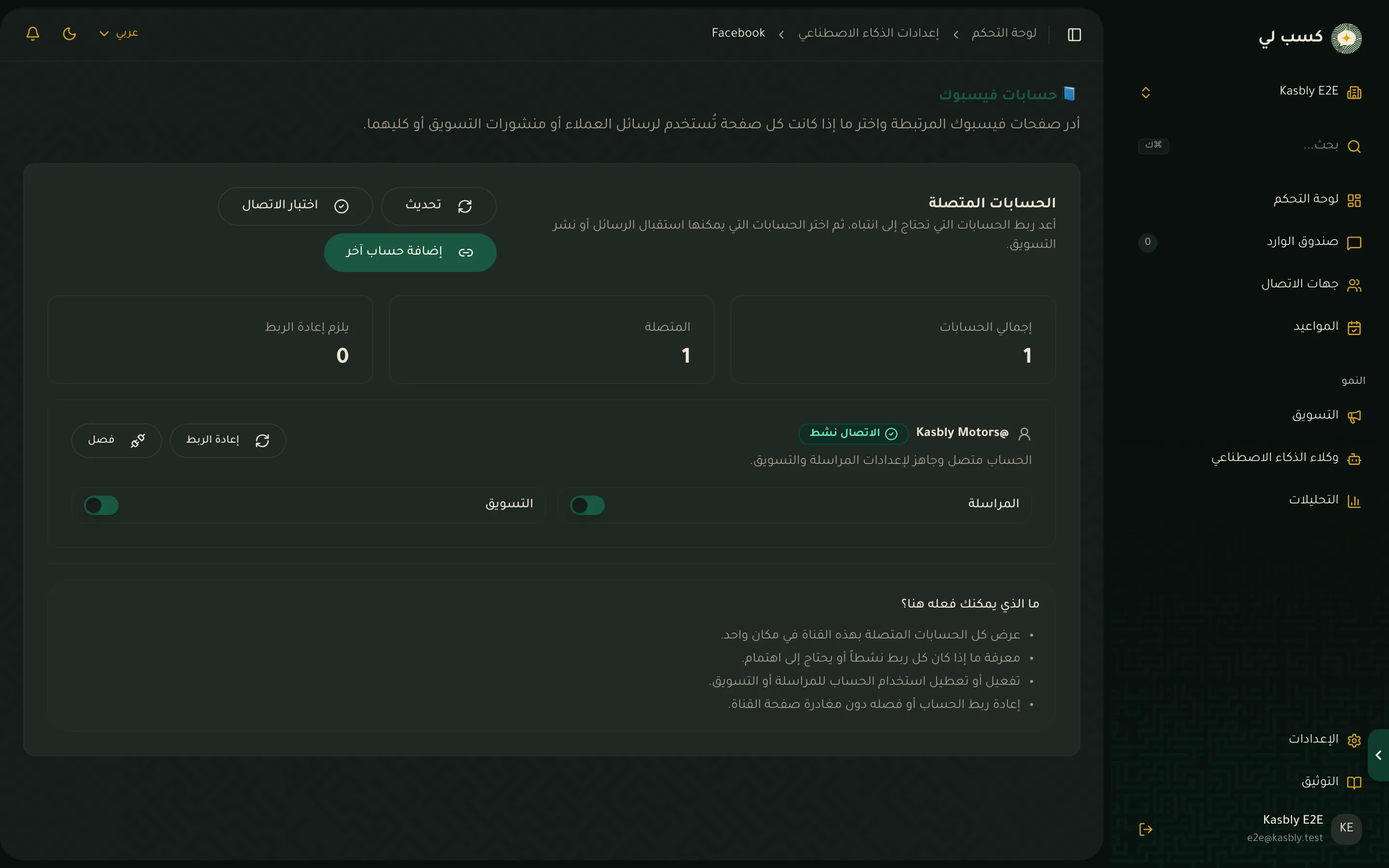Open the notifications bell
Image resolution: width=1389 pixels, height=868 pixels.
33,33
